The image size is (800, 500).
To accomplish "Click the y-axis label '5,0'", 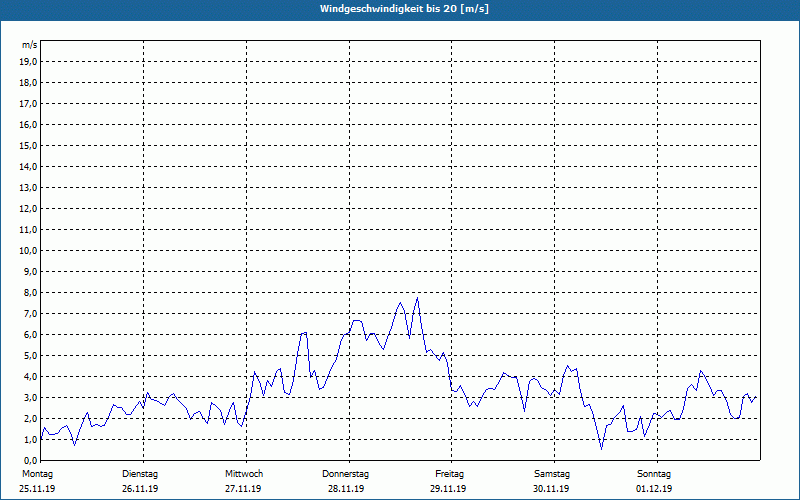I will [x=30, y=356].
